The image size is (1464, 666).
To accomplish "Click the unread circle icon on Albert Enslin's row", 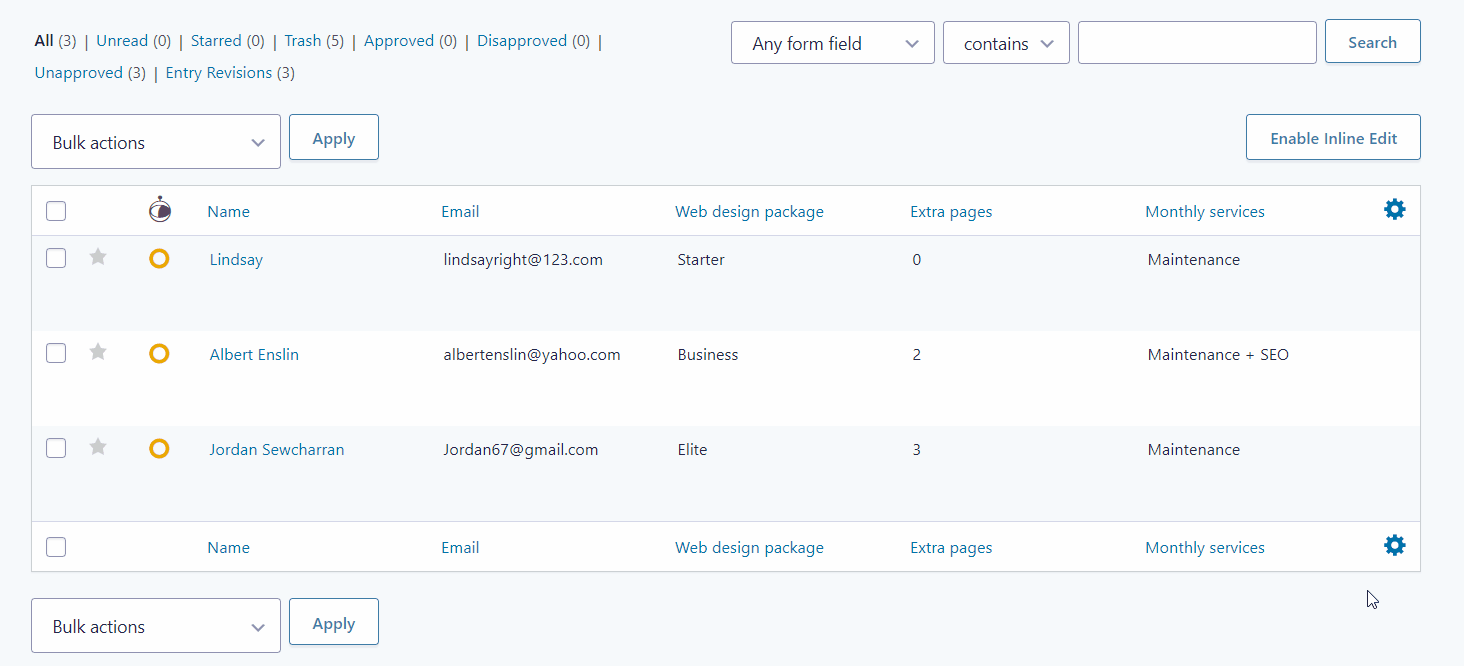I will [159, 353].
